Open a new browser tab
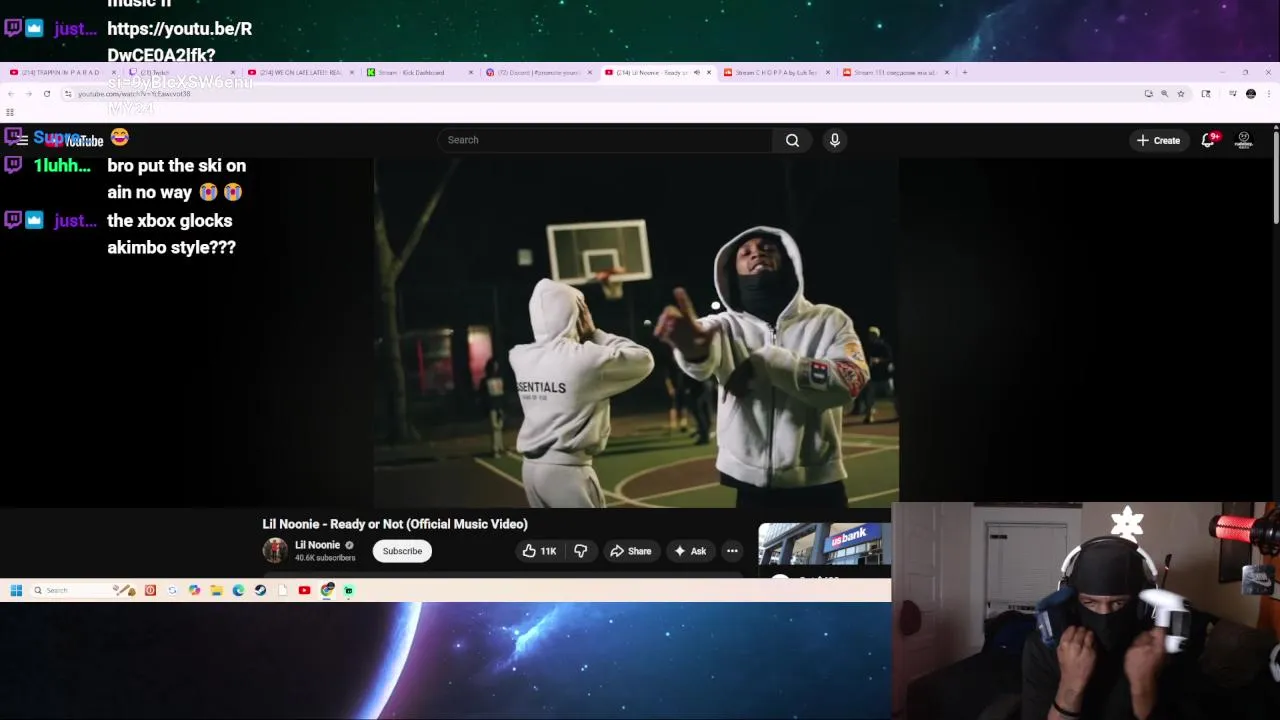Screen dimensions: 1280x720 964,72
